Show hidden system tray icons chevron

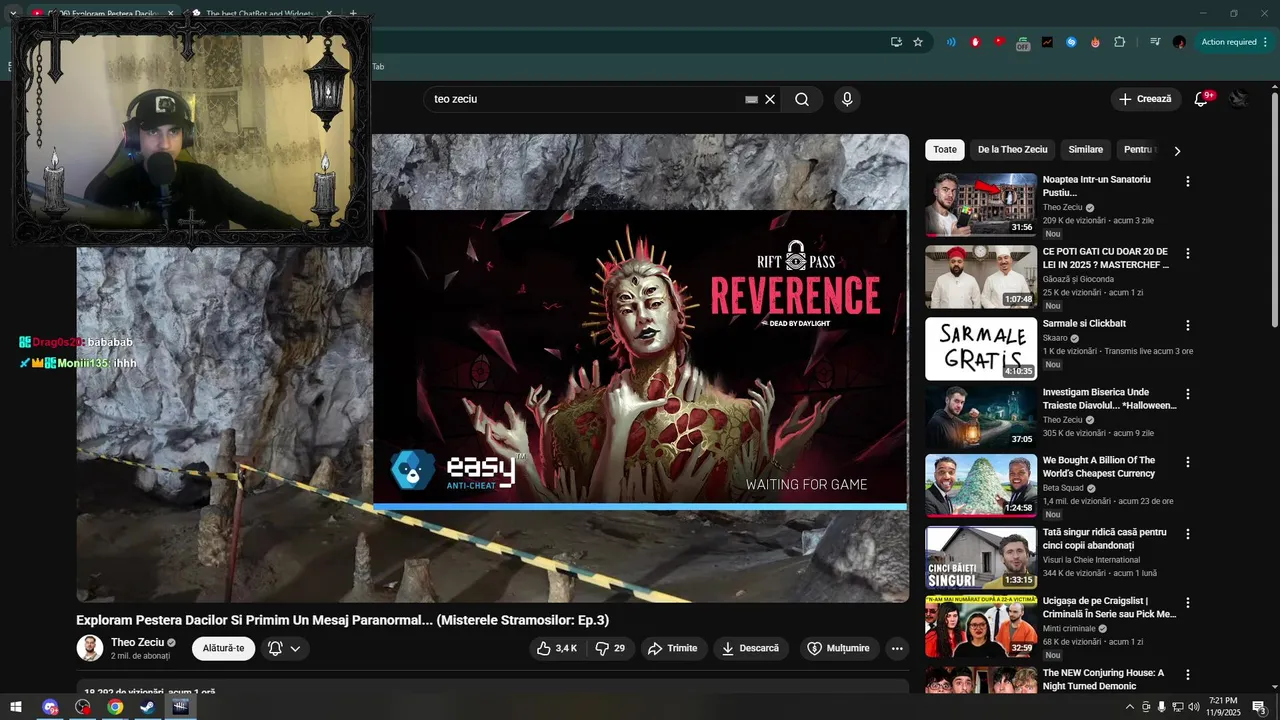coord(1130,707)
